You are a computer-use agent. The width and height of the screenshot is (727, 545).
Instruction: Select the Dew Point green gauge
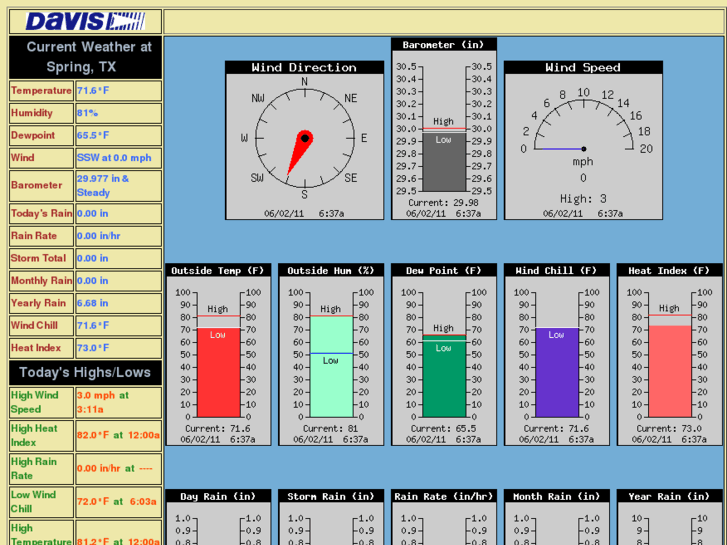pos(443,355)
